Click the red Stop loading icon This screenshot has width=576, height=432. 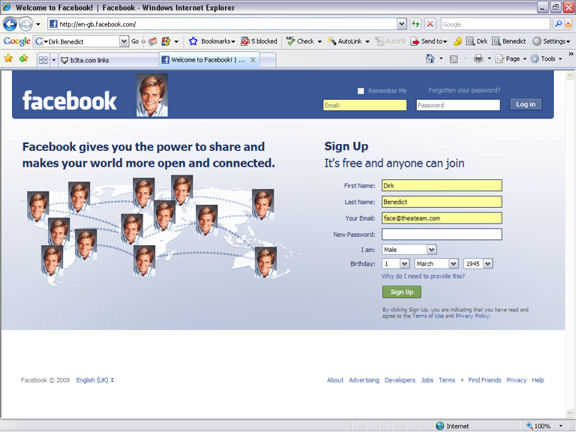click(430, 24)
